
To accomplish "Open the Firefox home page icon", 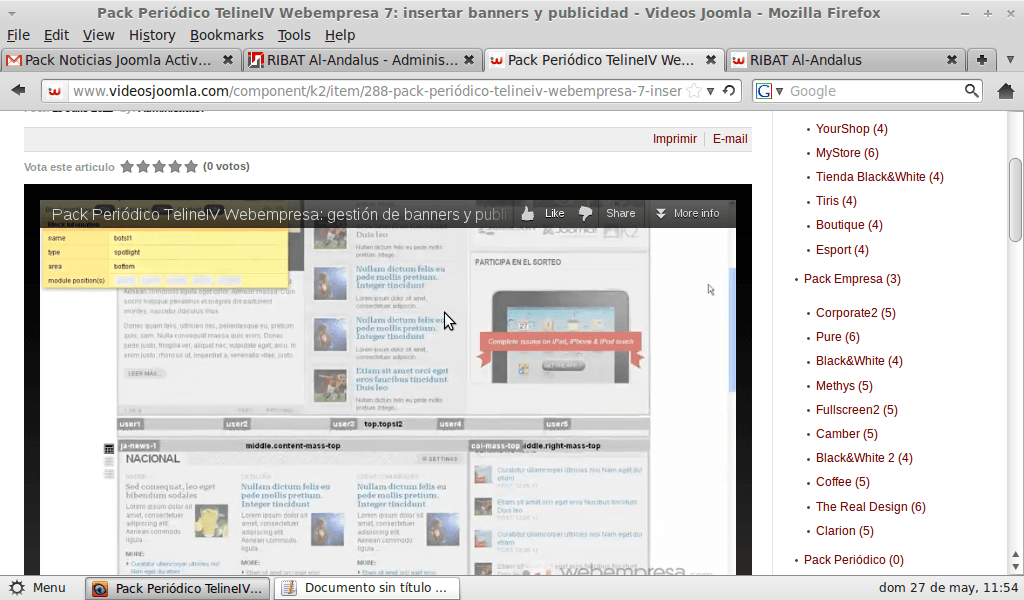I will pyautogui.click(x=1006, y=91).
